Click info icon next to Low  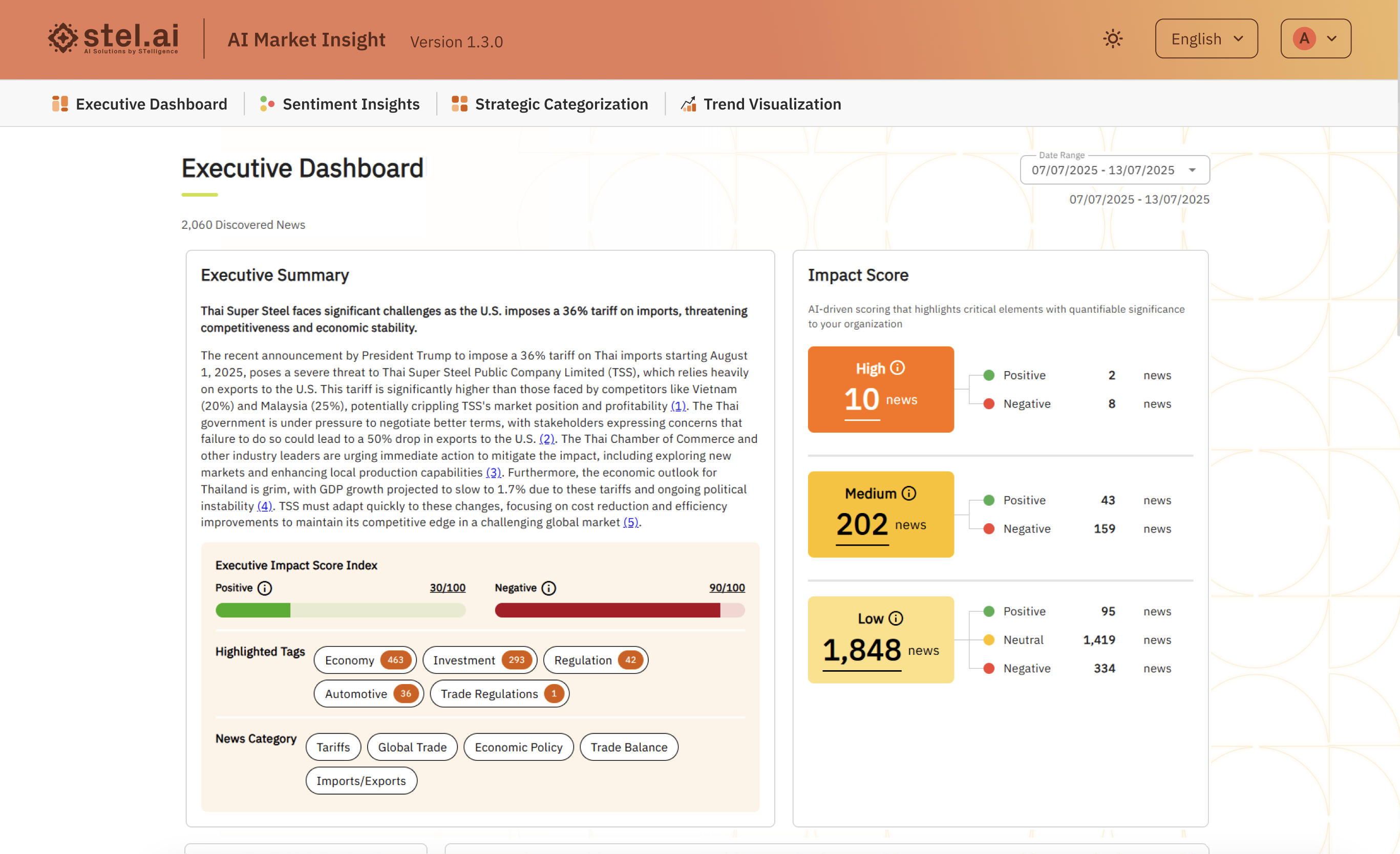pyautogui.click(x=896, y=618)
